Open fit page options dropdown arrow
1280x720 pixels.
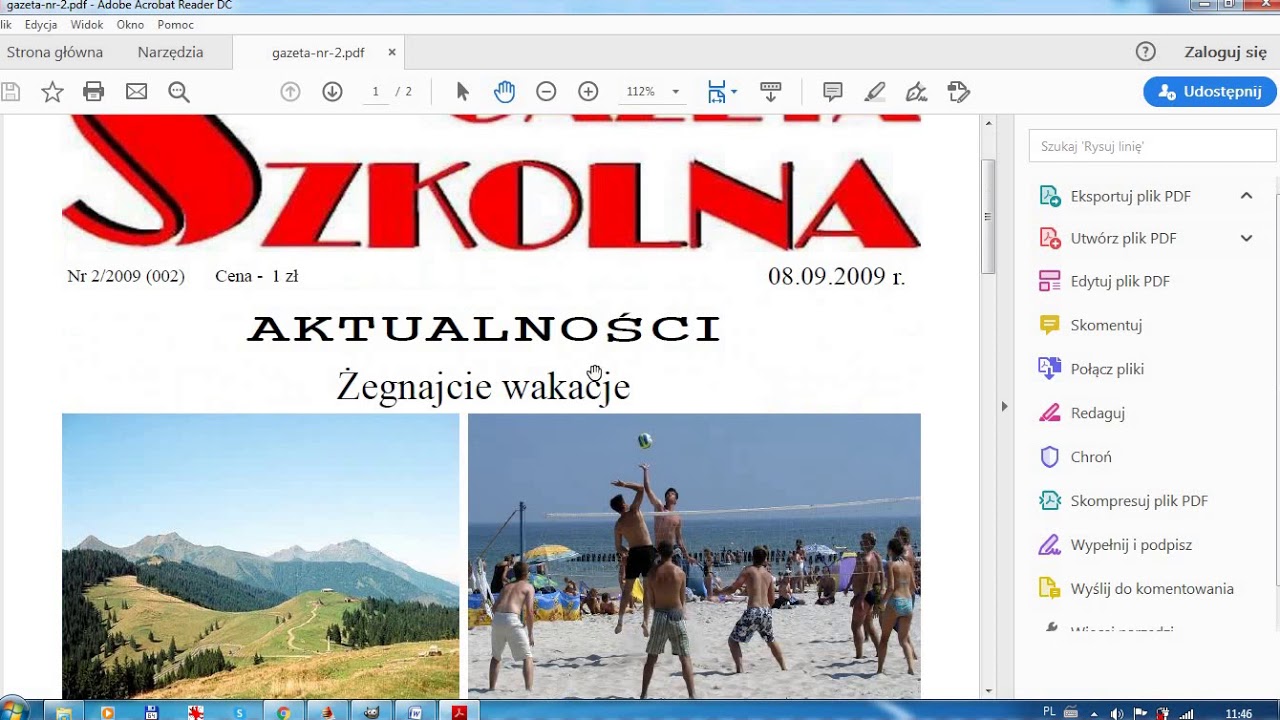pos(734,92)
